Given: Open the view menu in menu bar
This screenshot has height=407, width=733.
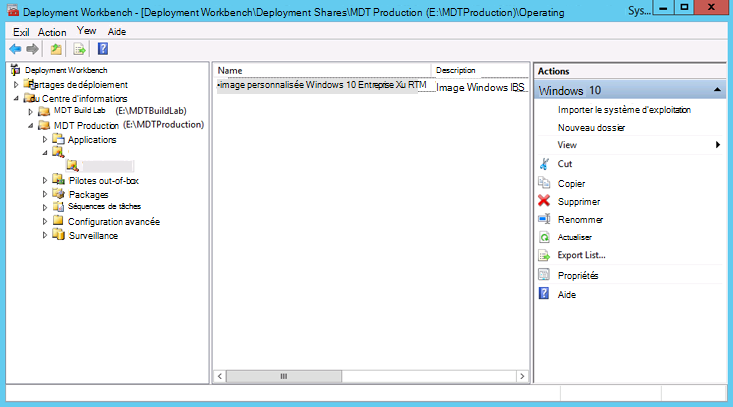Looking at the screenshot, I should click(86, 31).
